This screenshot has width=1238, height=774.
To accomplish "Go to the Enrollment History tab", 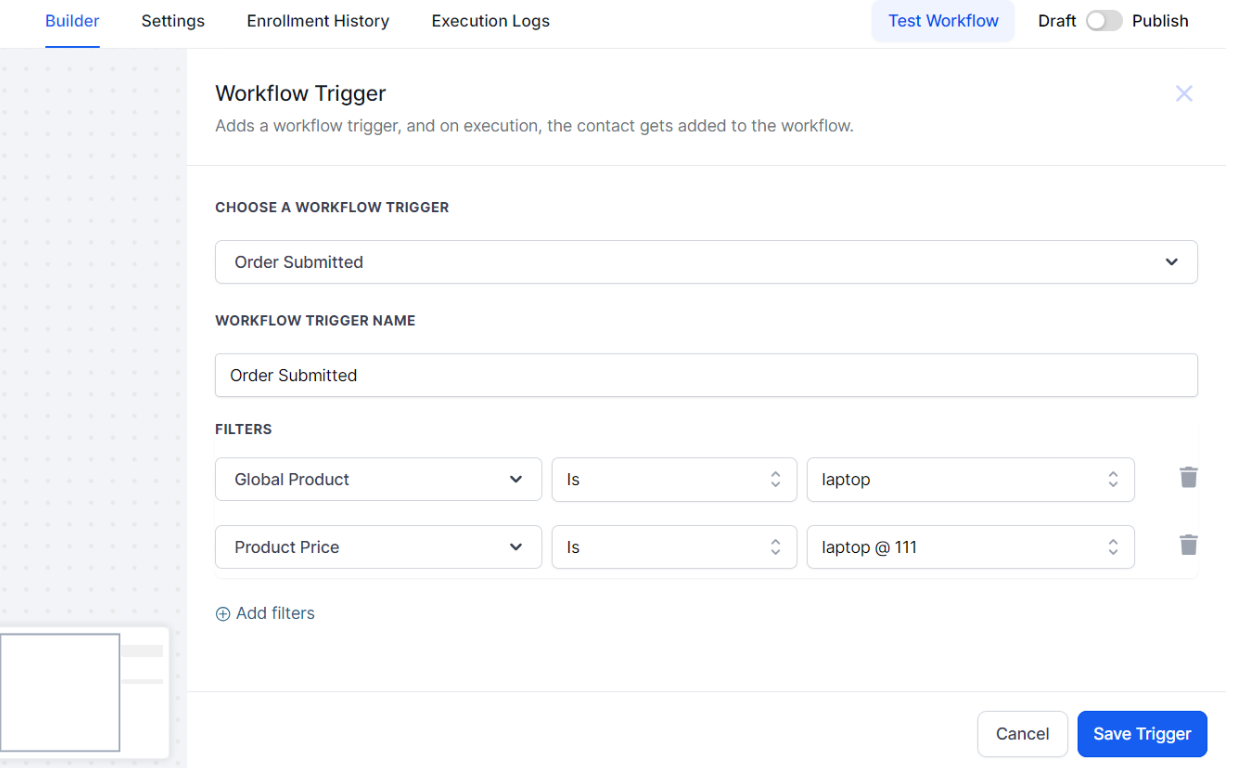I will pos(318,21).
